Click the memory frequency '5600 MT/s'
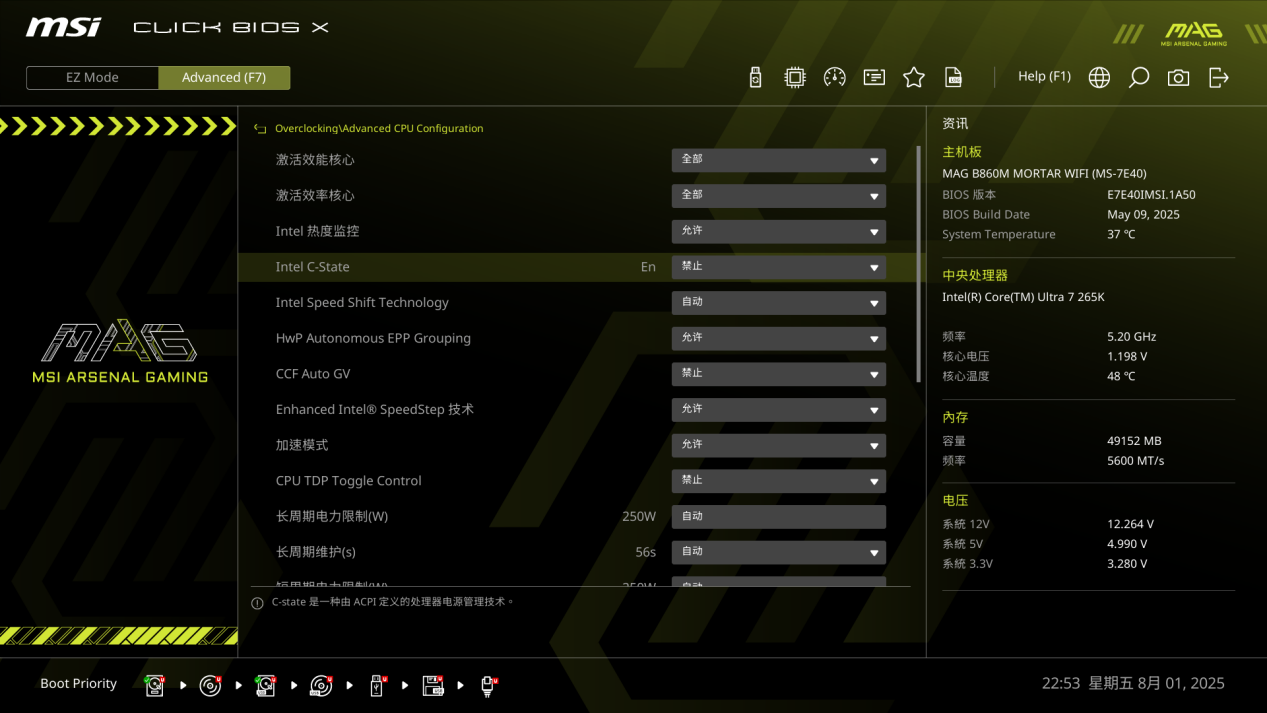This screenshot has height=713, width=1267. (x=1136, y=461)
